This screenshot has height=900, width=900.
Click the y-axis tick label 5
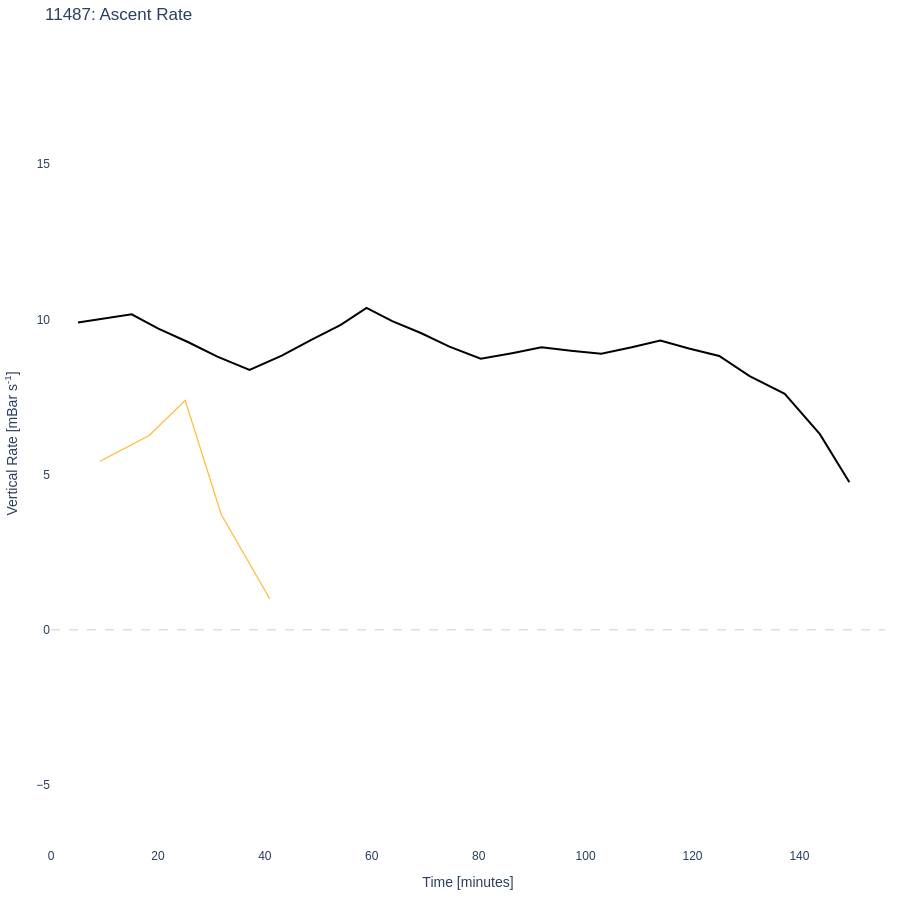tap(46, 475)
